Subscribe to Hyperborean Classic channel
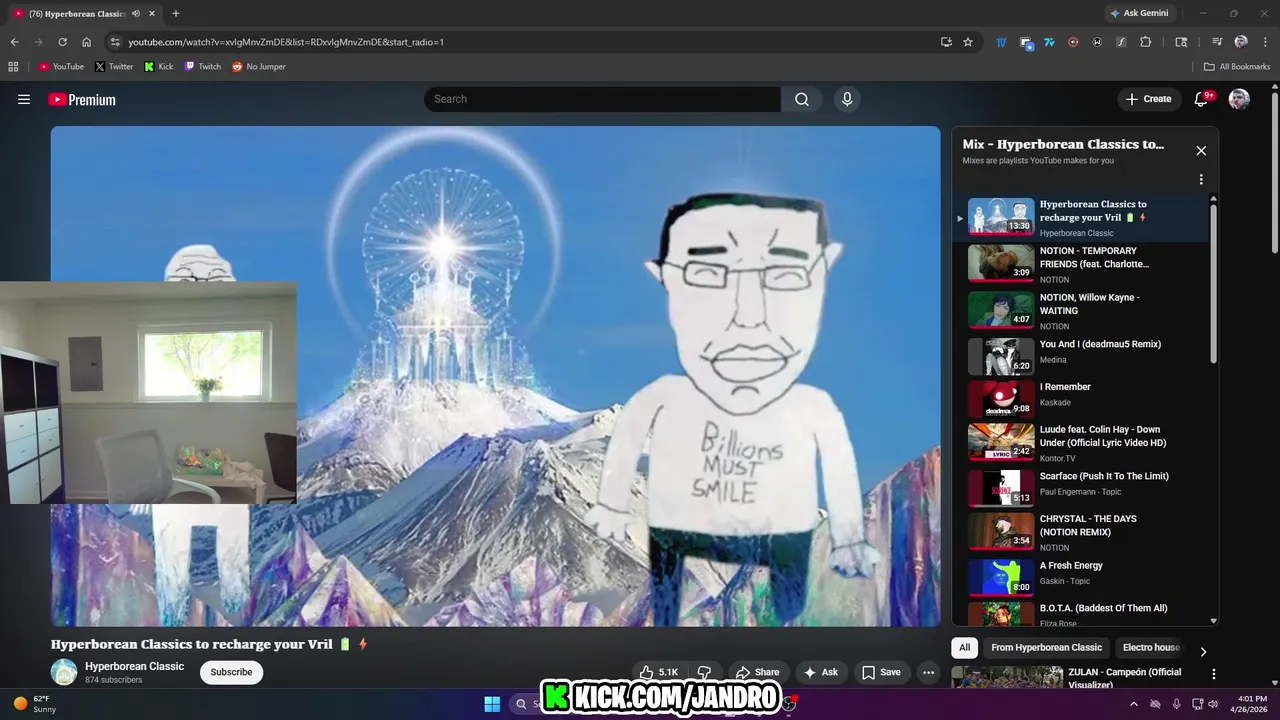Image resolution: width=1280 pixels, height=720 pixels. [231, 672]
